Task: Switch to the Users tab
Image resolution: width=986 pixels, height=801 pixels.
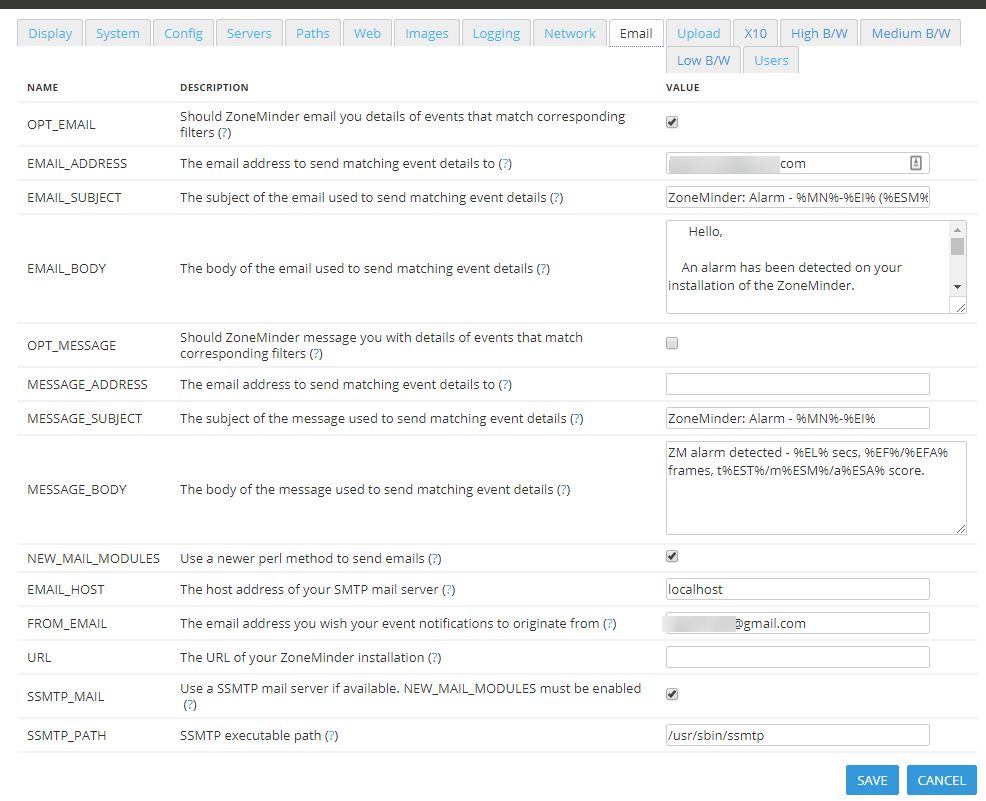Action: pyautogui.click(x=771, y=60)
